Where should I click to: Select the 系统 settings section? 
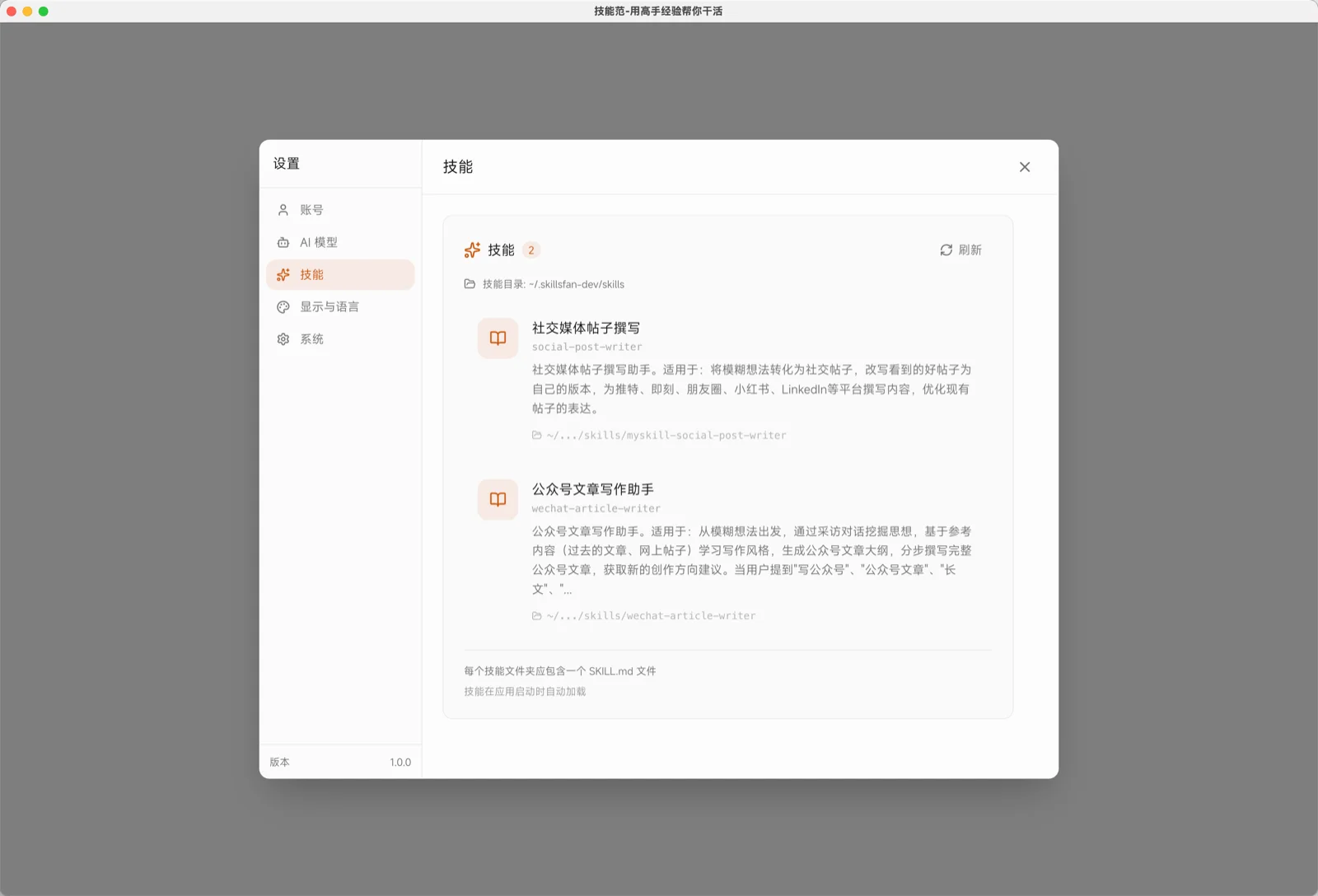click(312, 338)
